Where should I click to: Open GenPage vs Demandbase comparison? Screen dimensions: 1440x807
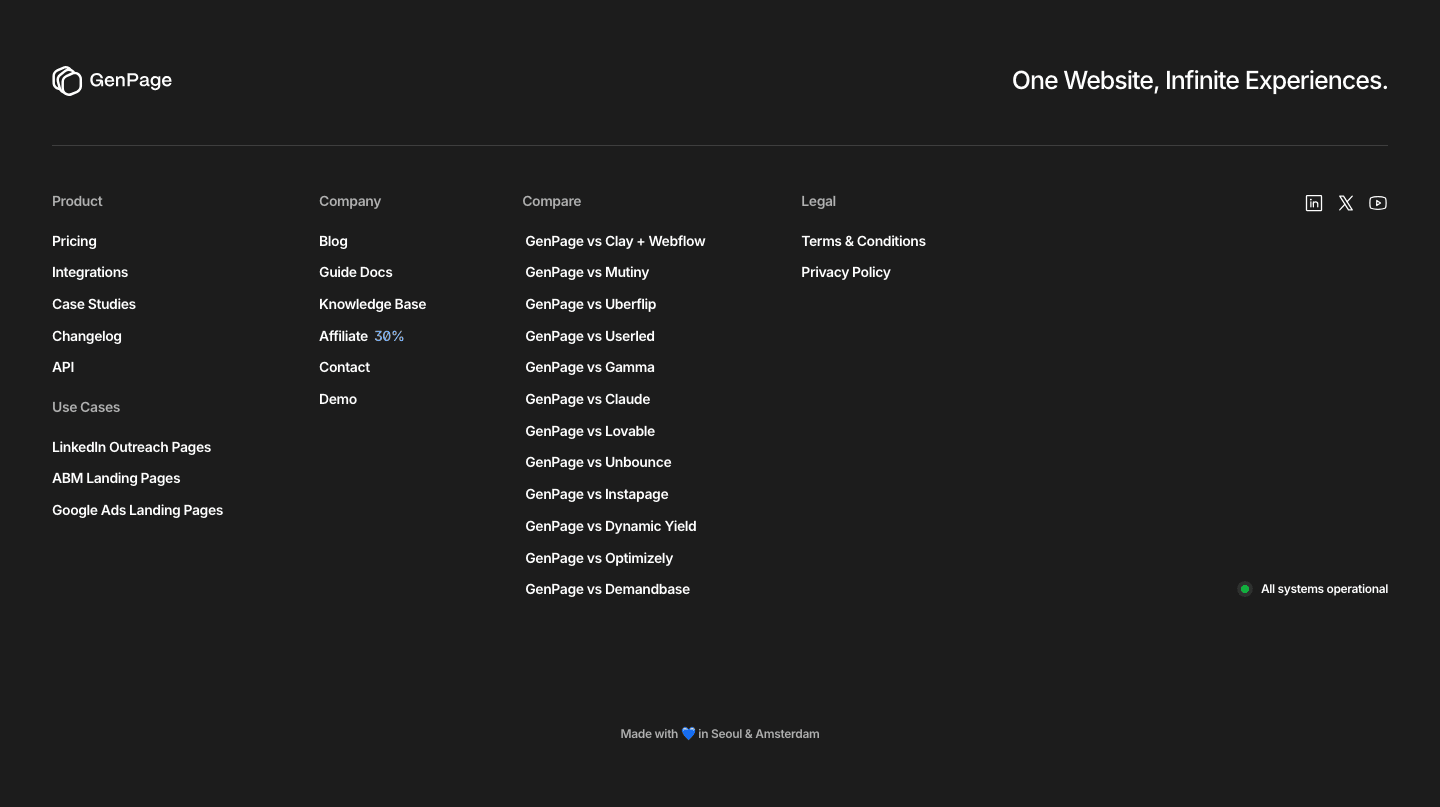pos(608,589)
